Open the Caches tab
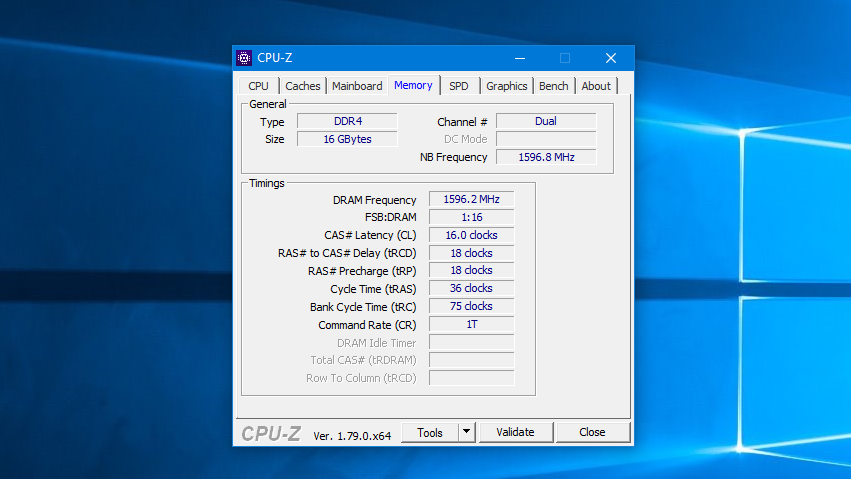This screenshot has width=851, height=479. tap(302, 86)
